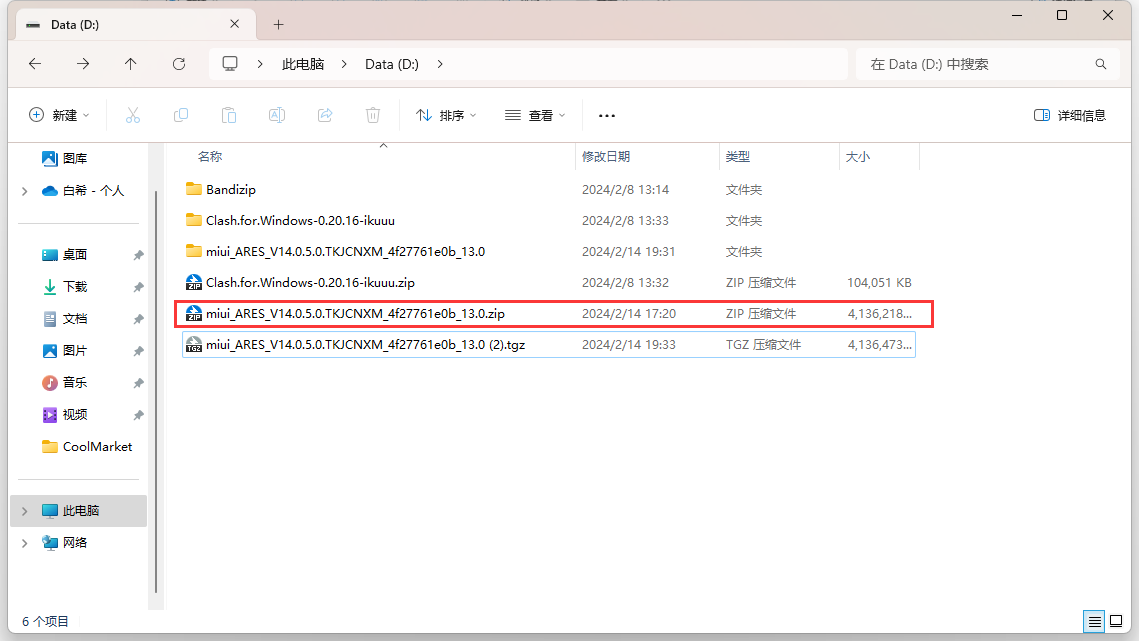Select Data (D:) in the address breadcrumb
The image size is (1139, 641).
coord(392,64)
